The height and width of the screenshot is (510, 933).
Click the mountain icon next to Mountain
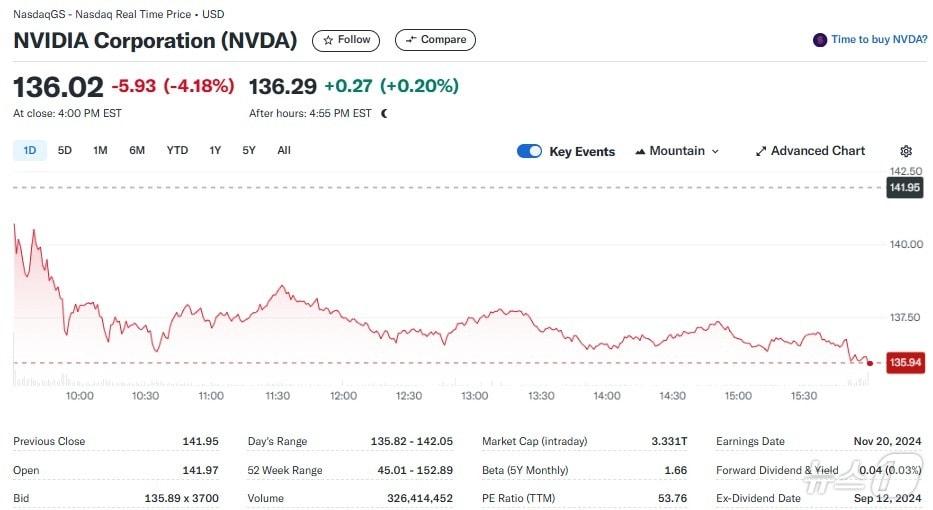[640, 152]
